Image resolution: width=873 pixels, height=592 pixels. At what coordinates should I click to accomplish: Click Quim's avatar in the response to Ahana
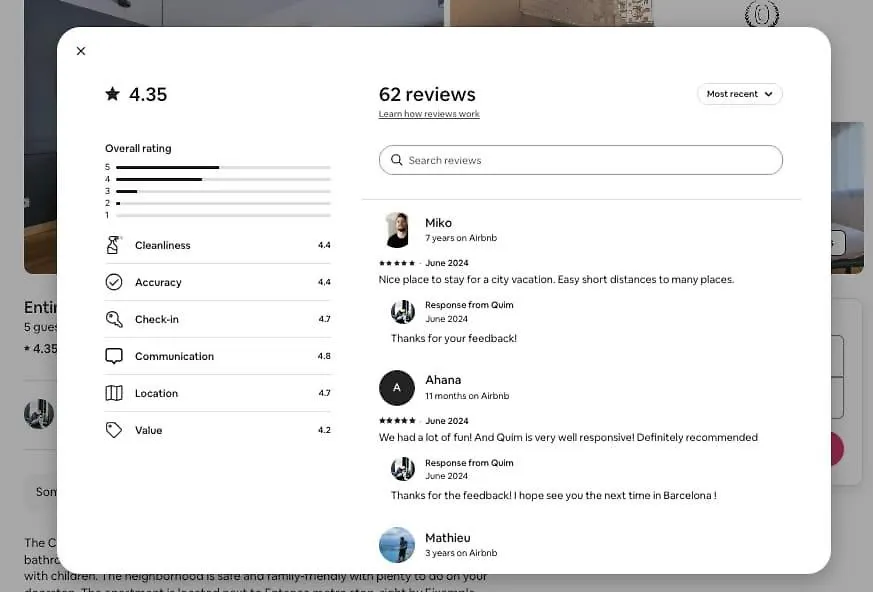point(403,469)
